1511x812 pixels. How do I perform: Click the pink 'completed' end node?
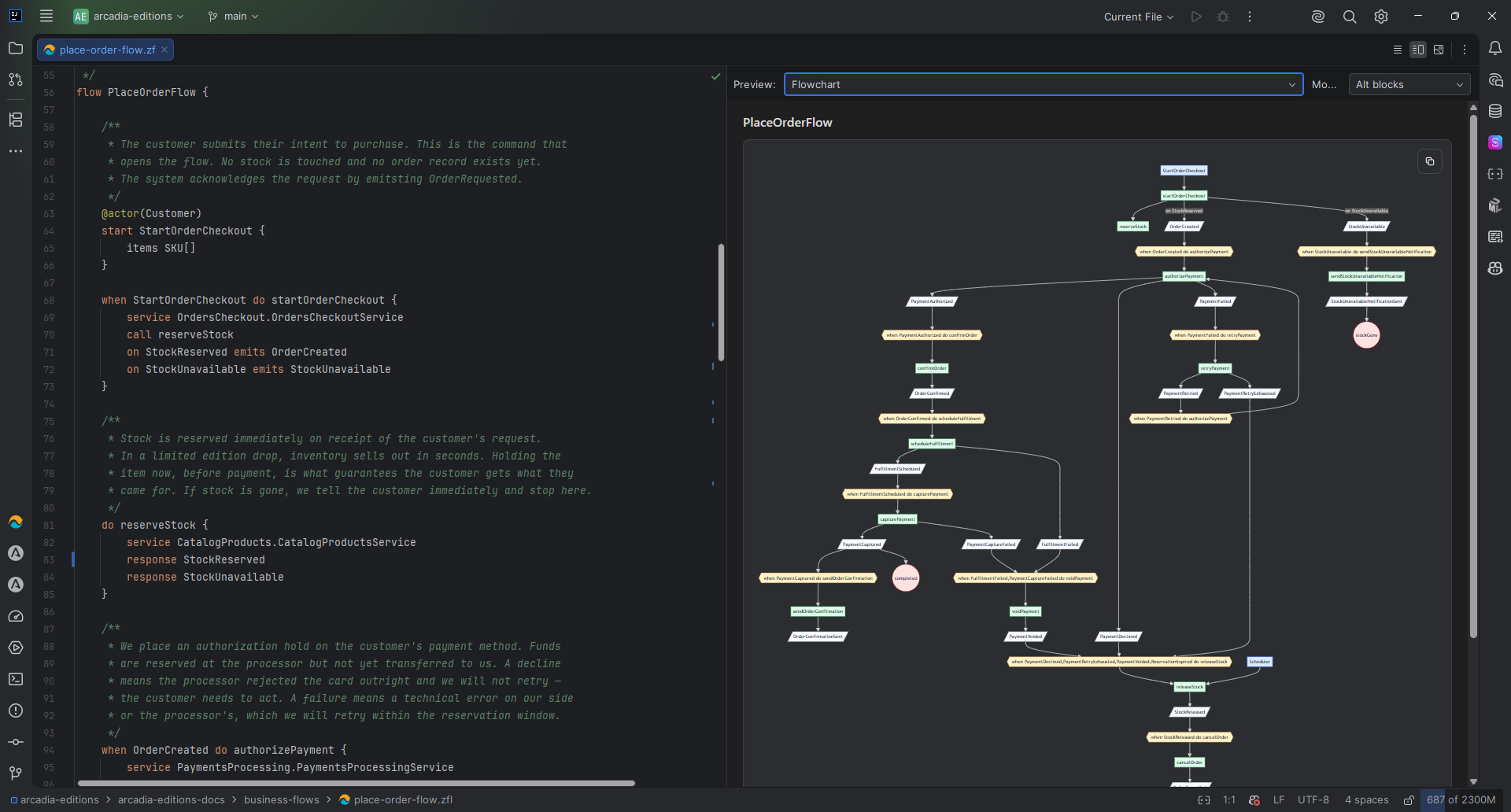(x=906, y=578)
